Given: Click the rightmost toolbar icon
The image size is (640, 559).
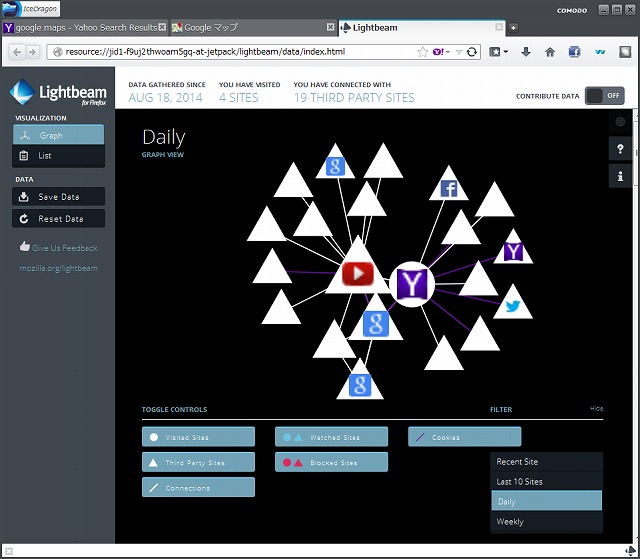Looking at the screenshot, I should [x=625, y=52].
